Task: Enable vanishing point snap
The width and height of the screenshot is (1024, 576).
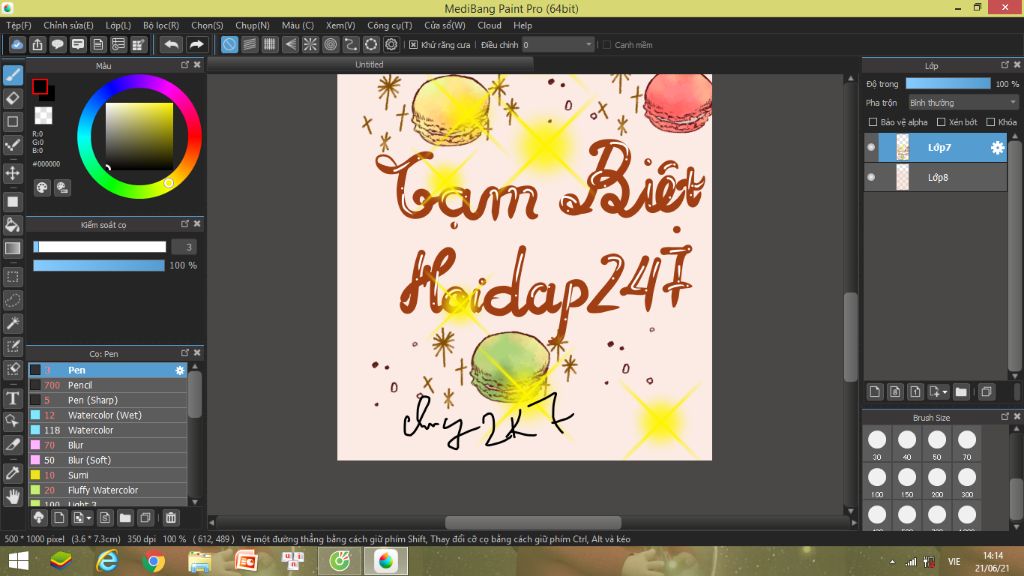Action: tap(290, 44)
